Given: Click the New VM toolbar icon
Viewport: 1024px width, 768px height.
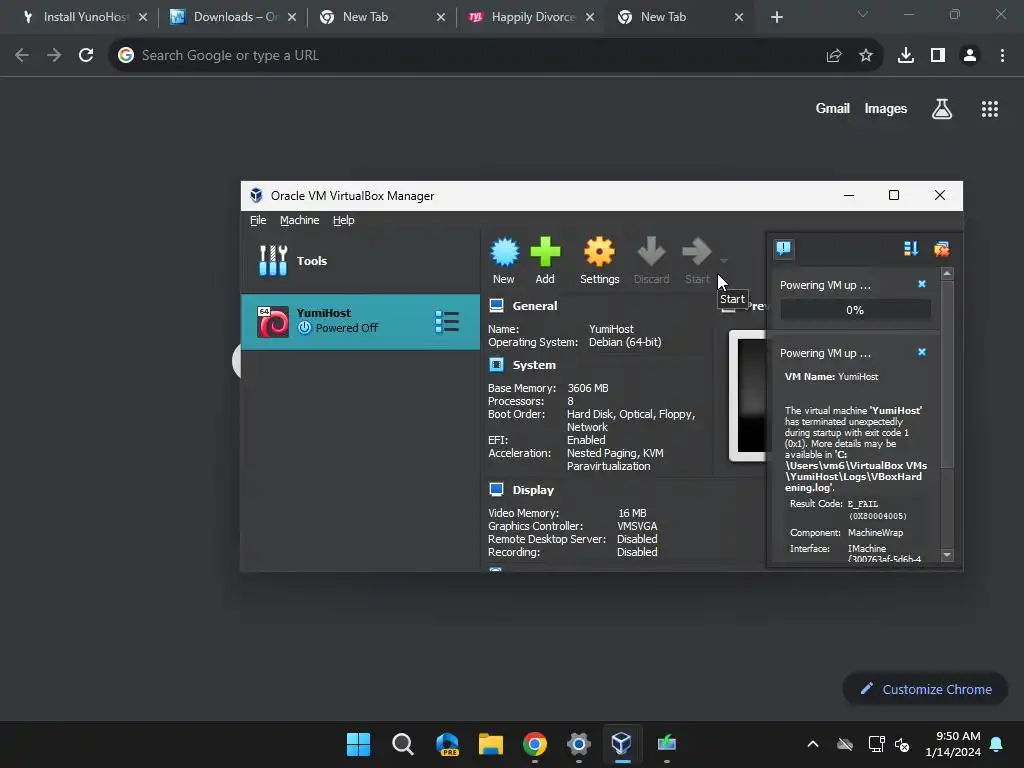Looking at the screenshot, I should [504, 261].
